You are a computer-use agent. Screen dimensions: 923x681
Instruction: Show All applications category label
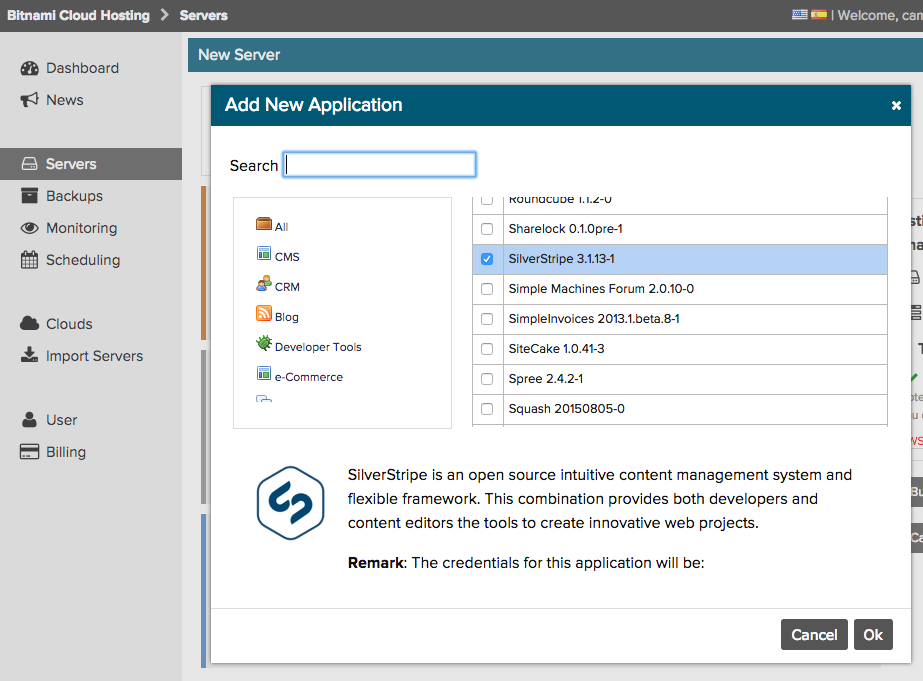[x=281, y=227]
